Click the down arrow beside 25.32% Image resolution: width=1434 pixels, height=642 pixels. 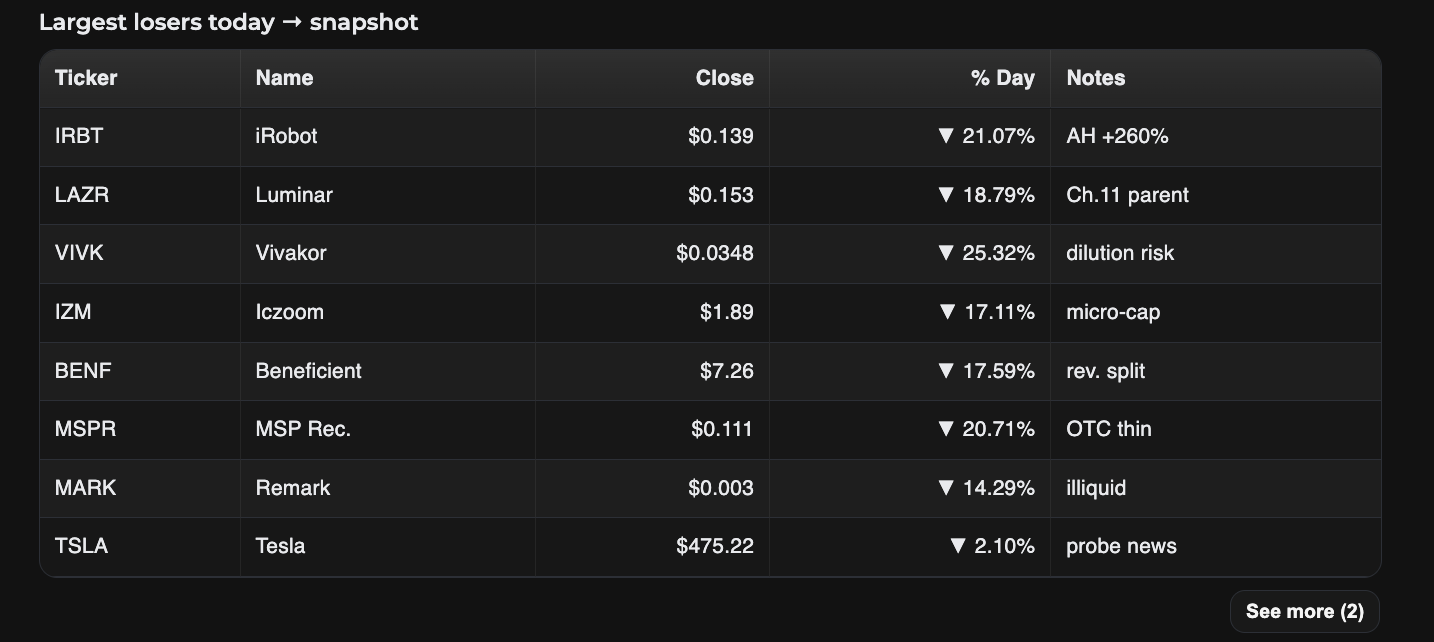(x=946, y=253)
